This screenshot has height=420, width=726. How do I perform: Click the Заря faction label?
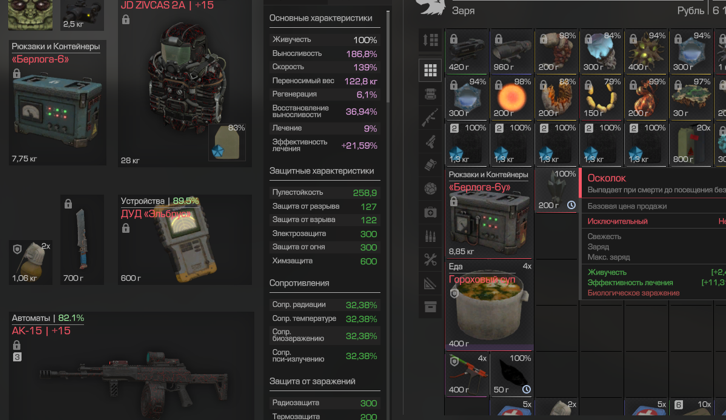click(x=463, y=11)
